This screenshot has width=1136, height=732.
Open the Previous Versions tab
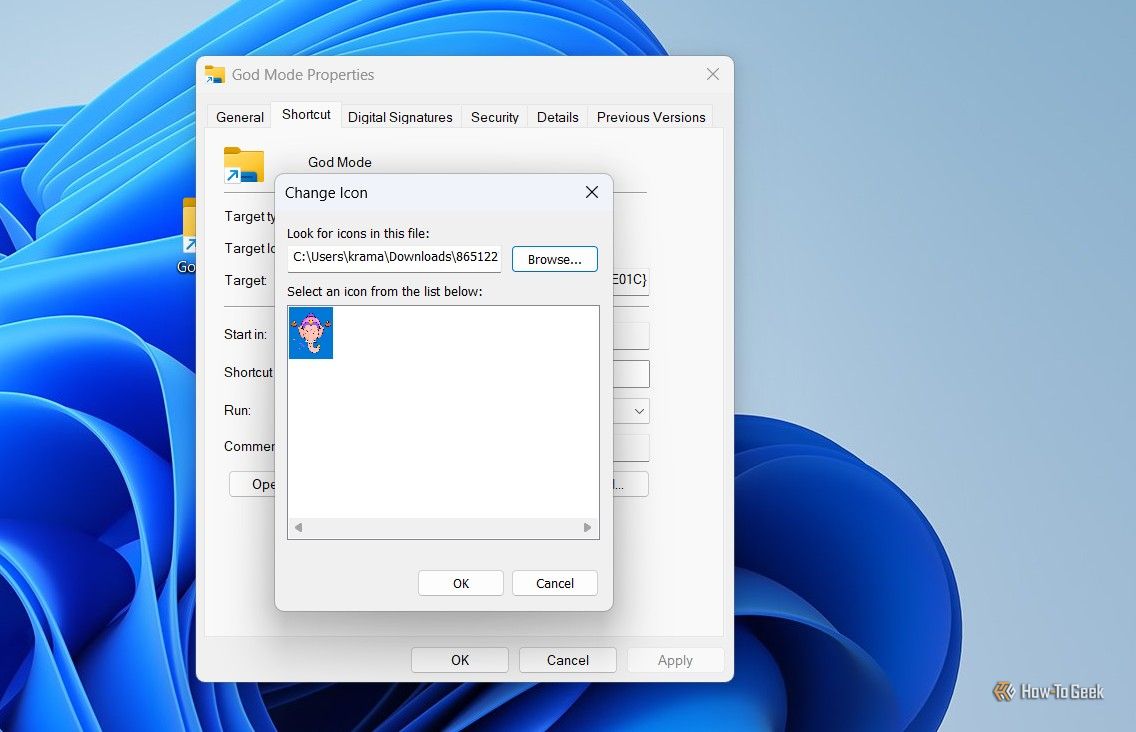(651, 117)
